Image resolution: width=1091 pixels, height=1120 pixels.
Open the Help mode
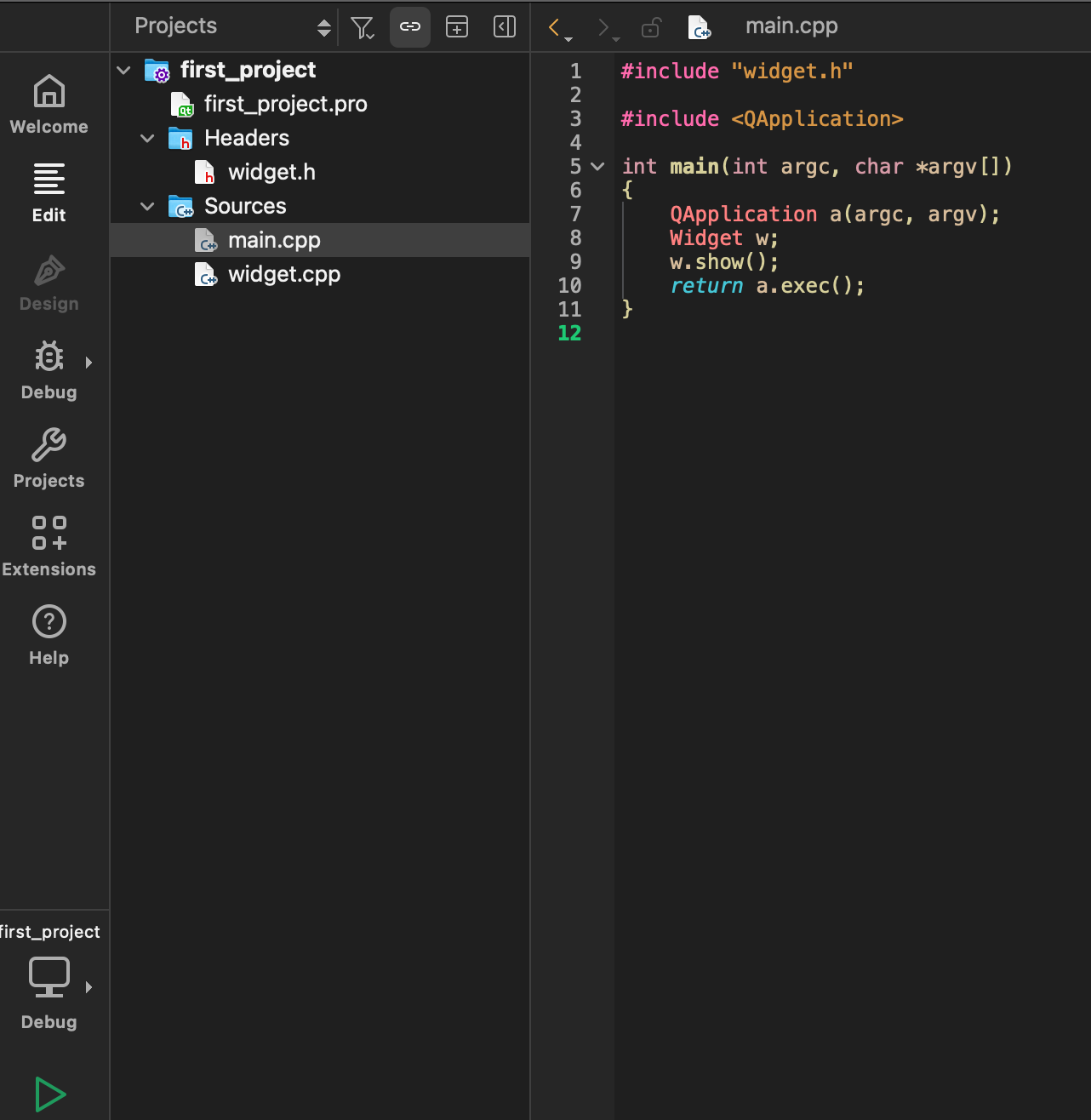(49, 635)
